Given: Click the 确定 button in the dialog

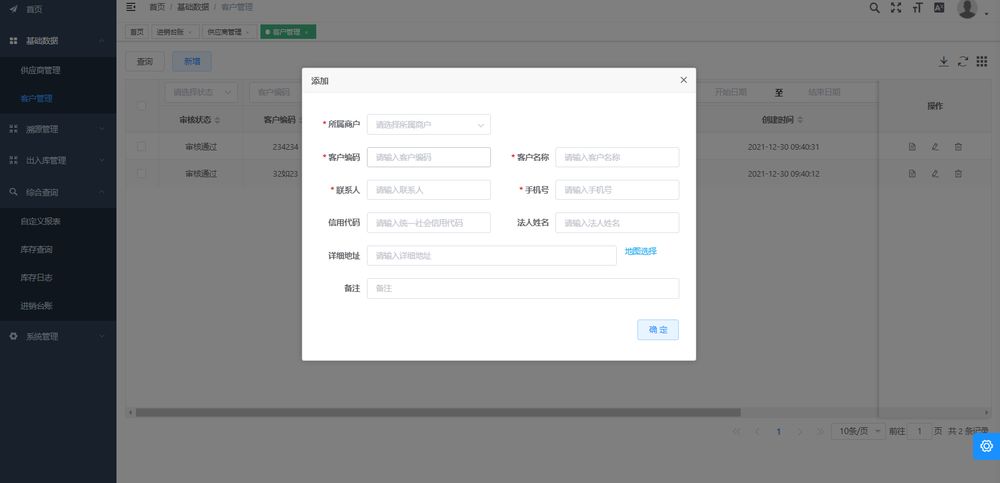Looking at the screenshot, I should coord(657,330).
